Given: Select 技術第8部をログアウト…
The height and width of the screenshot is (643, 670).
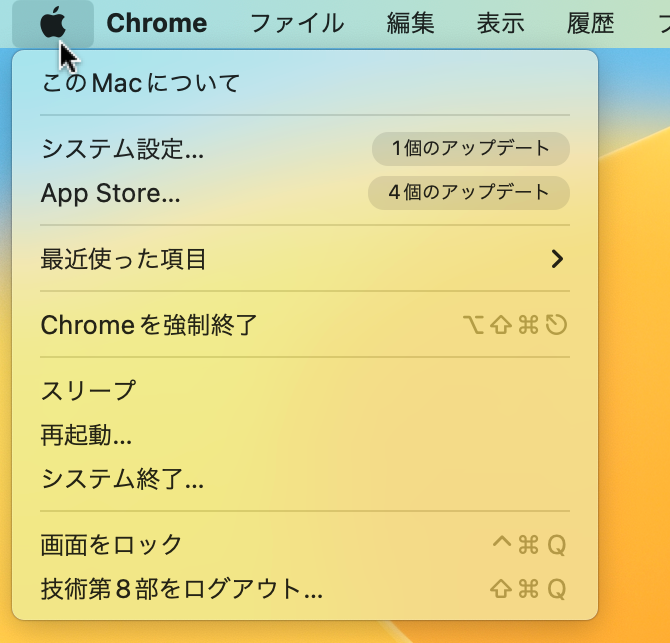Looking at the screenshot, I should (x=305, y=589).
